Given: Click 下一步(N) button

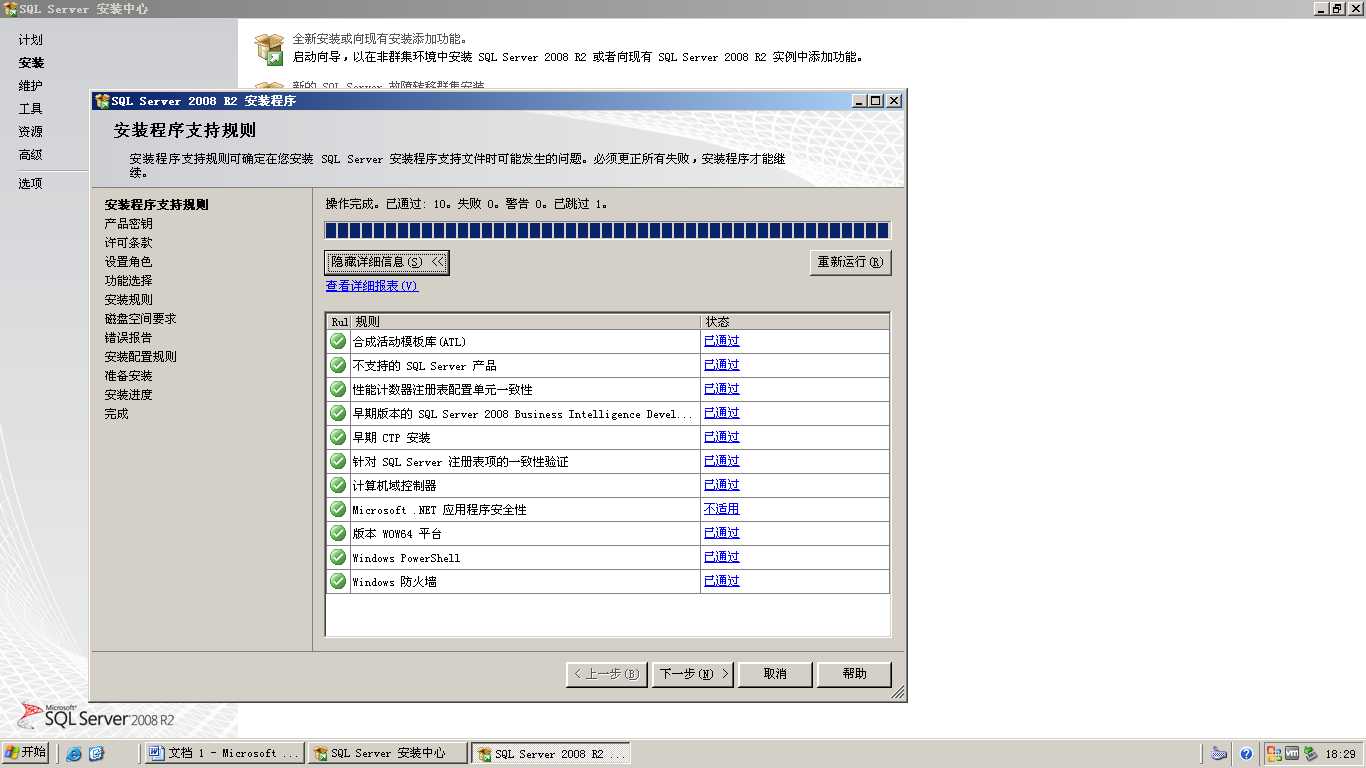Looking at the screenshot, I should pos(694,674).
